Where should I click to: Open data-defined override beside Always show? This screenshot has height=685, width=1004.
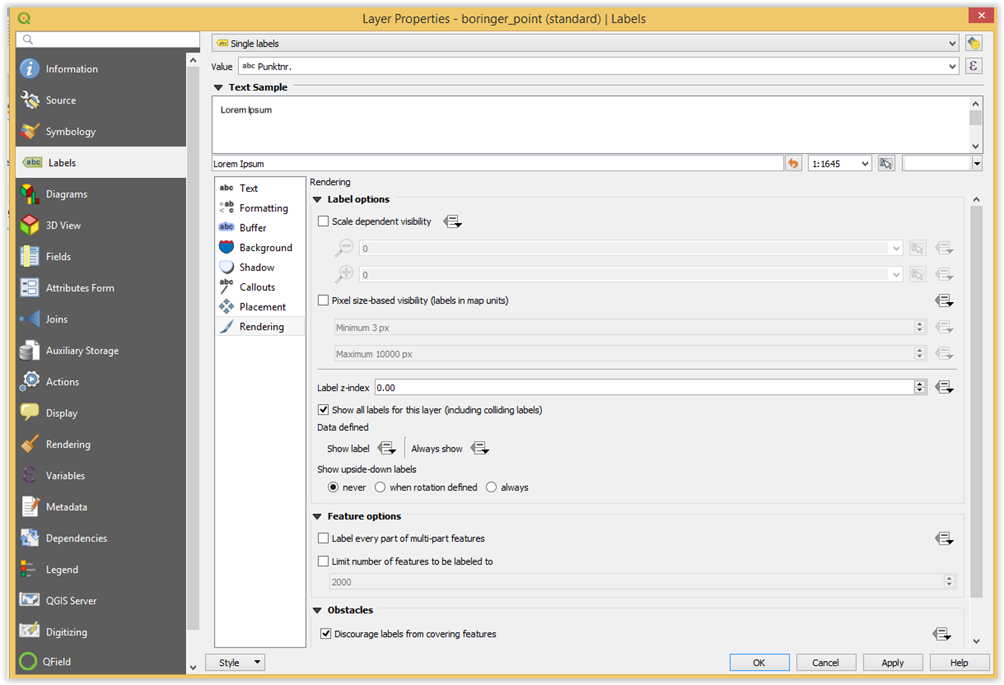(480, 448)
